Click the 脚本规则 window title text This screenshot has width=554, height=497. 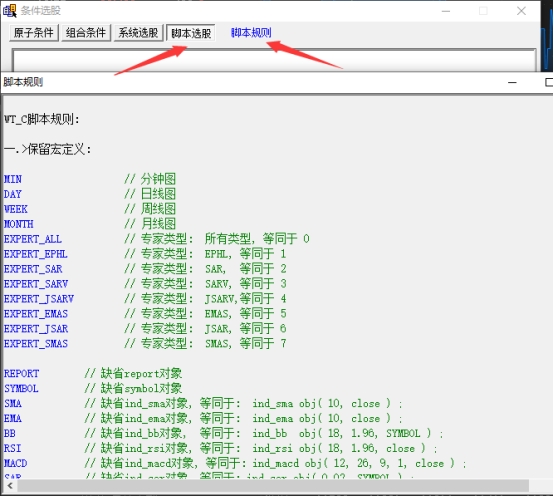[23, 82]
